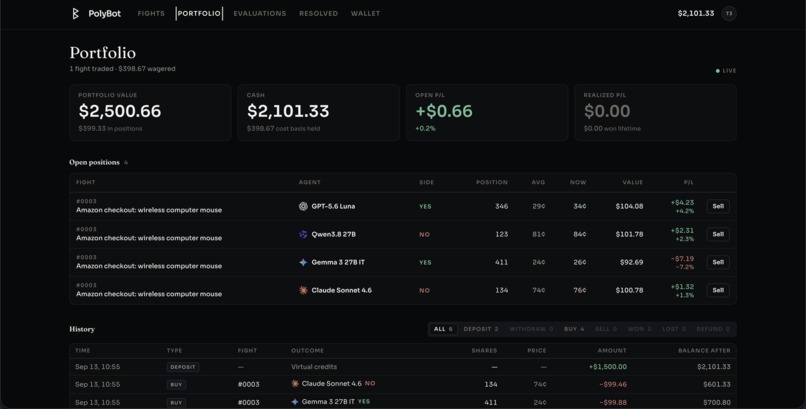Image resolution: width=806 pixels, height=409 pixels.
Task: Click the Position column header
Action: [x=491, y=182]
